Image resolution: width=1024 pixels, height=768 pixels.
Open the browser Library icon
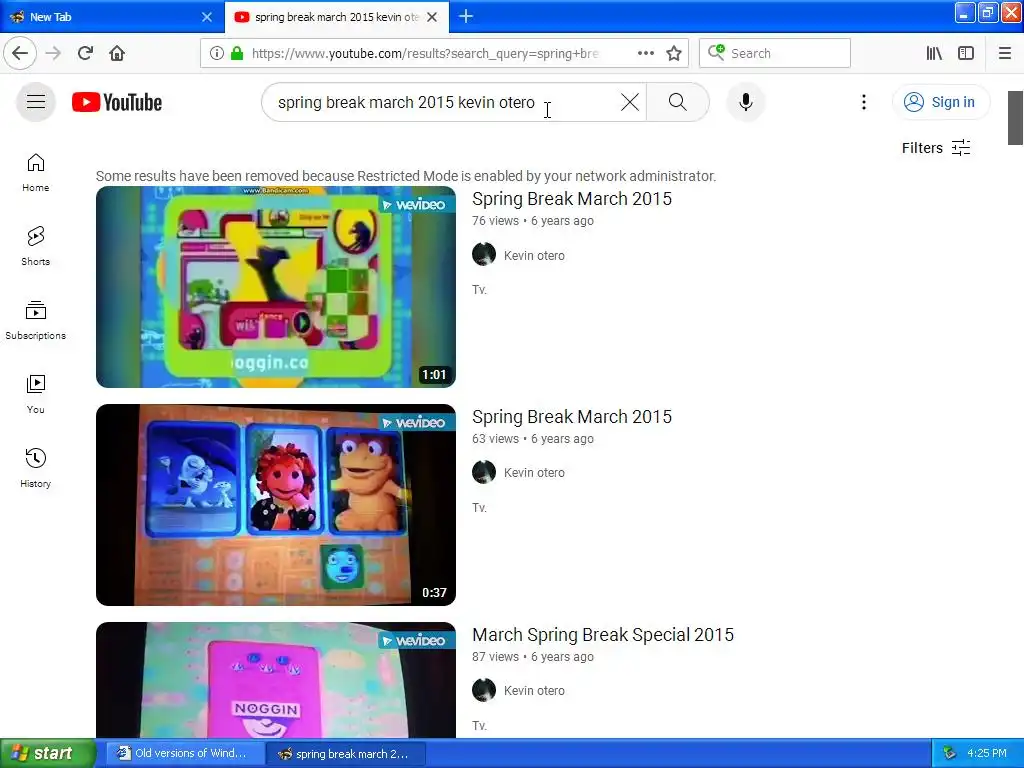point(934,53)
